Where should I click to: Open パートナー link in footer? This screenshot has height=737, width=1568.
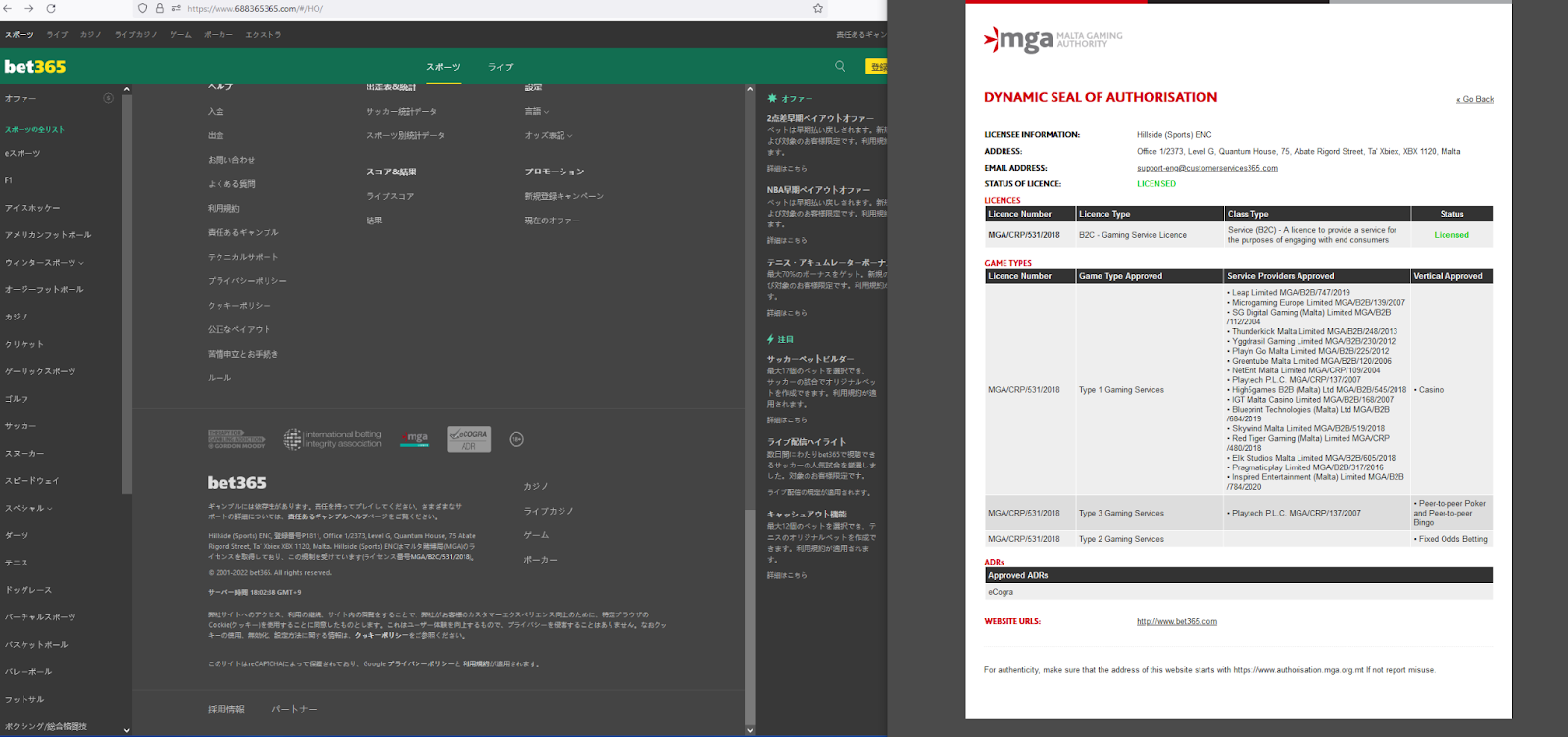[294, 709]
